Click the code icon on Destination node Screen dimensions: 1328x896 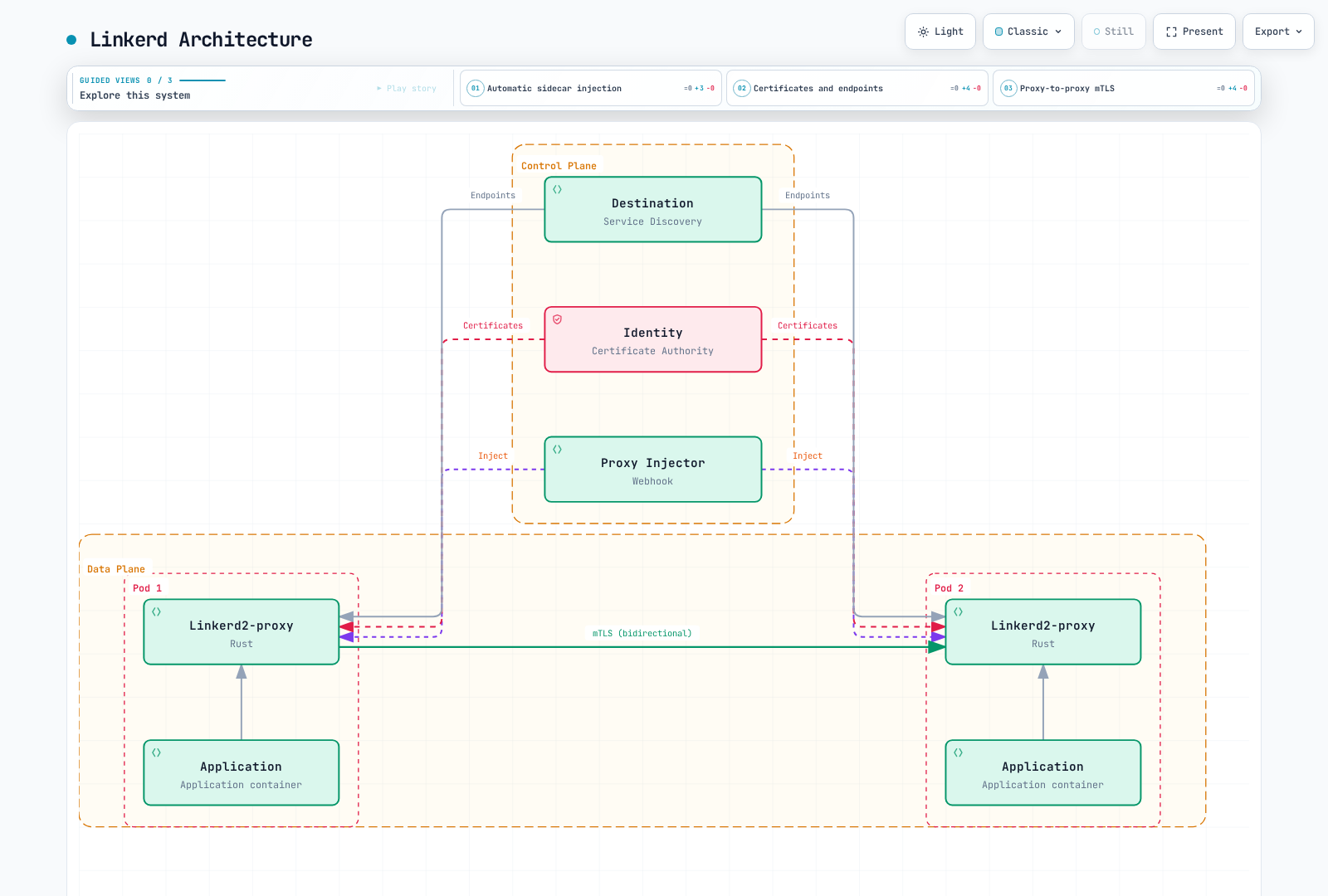pos(558,189)
